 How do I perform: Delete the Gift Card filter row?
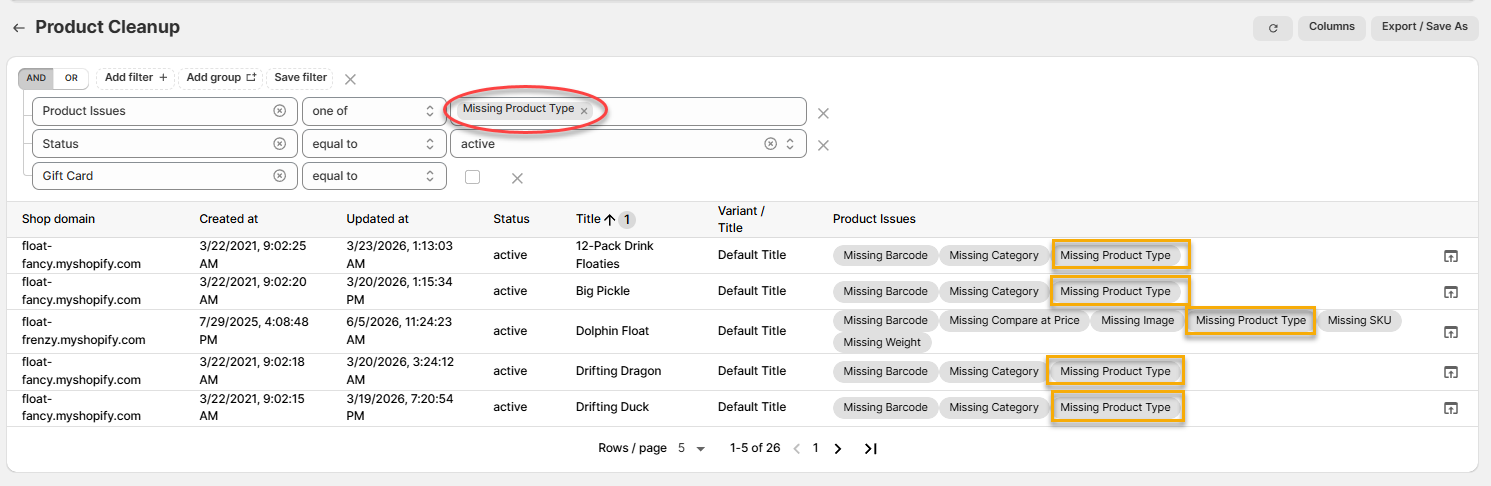[517, 178]
